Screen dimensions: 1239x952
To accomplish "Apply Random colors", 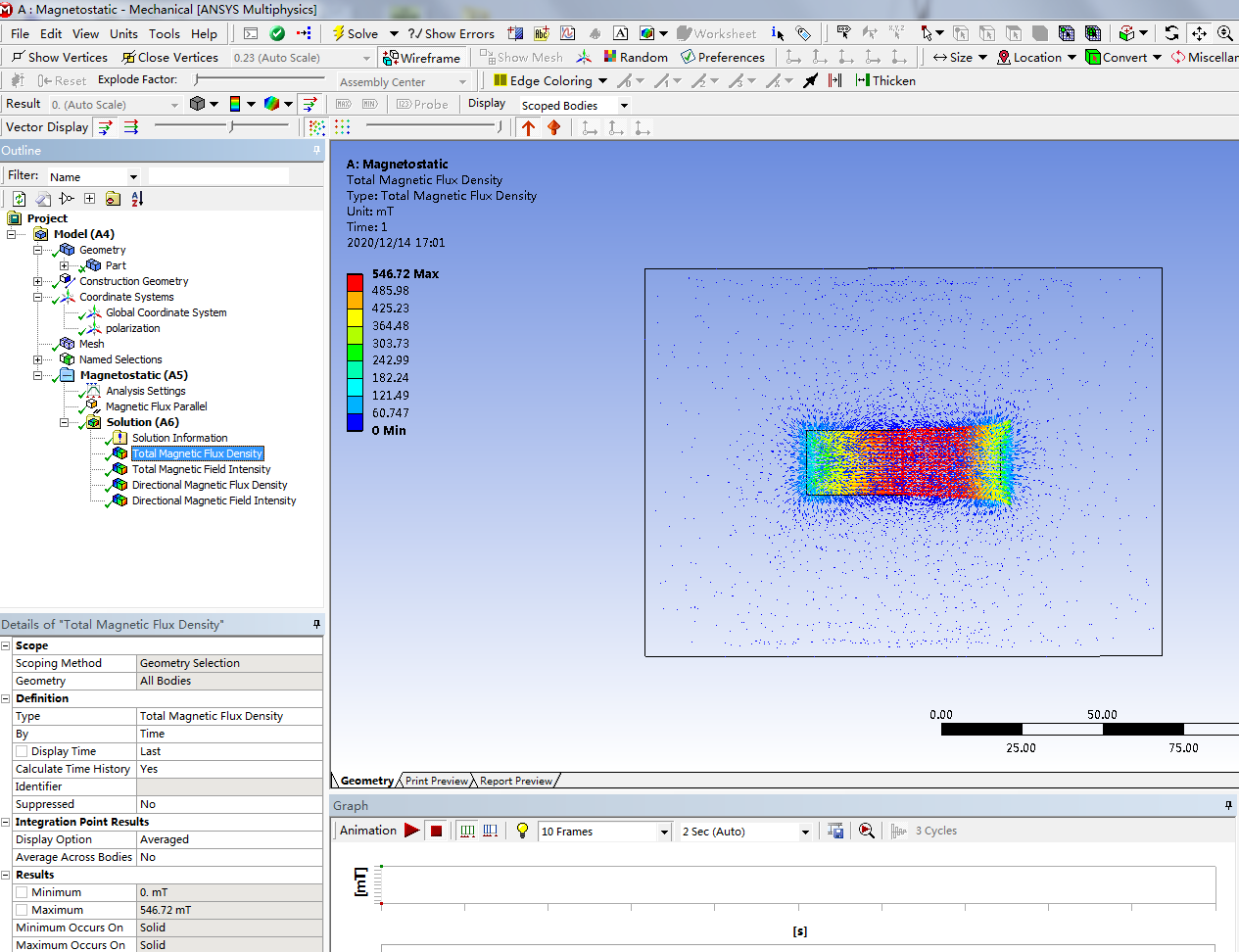I will (x=636, y=57).
